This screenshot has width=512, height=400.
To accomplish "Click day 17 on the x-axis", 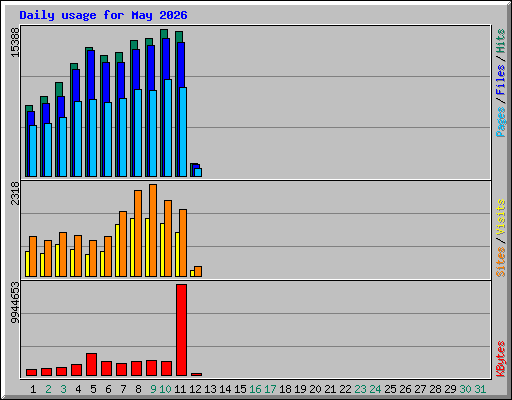I will pos(270,389).
